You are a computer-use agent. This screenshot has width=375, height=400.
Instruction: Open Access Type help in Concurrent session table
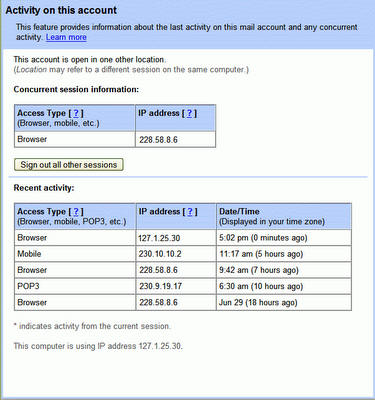[76, 113]
